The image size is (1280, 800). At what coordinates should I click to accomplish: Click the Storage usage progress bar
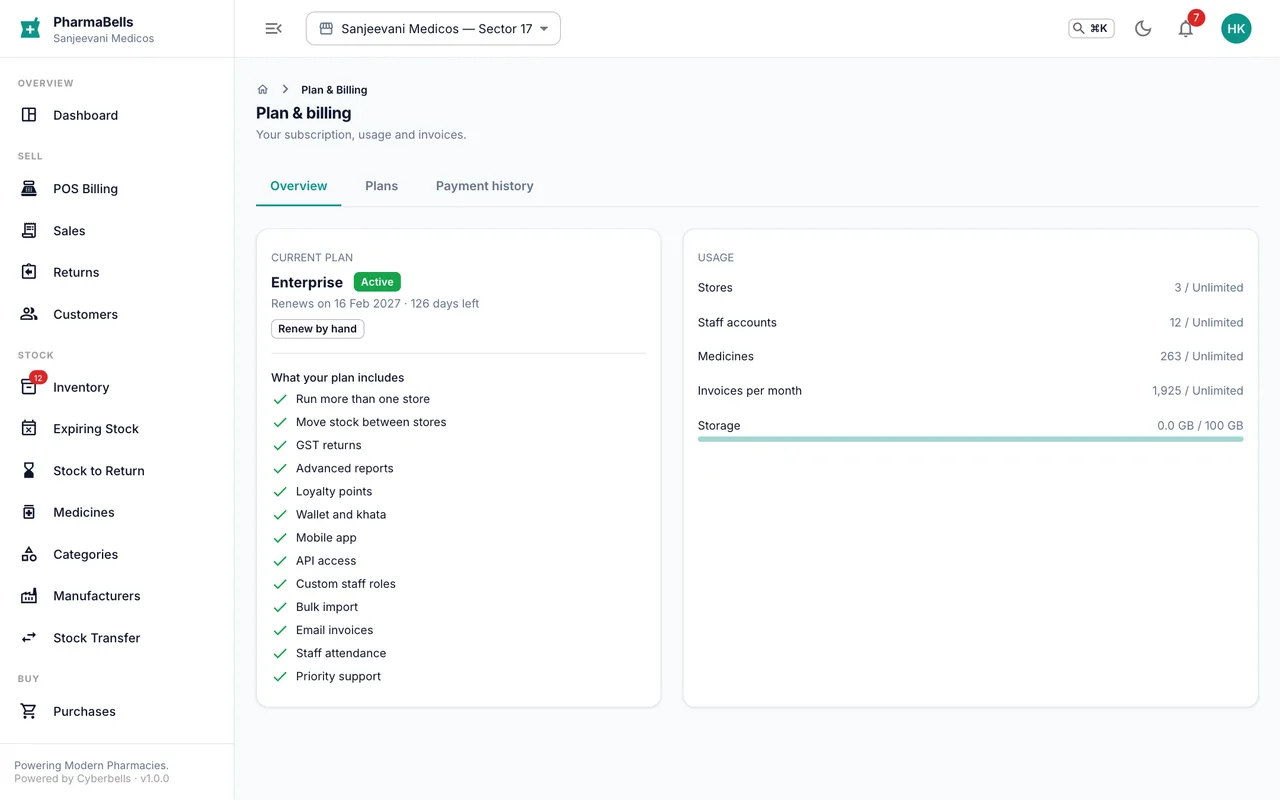click(x=970, y=439)
